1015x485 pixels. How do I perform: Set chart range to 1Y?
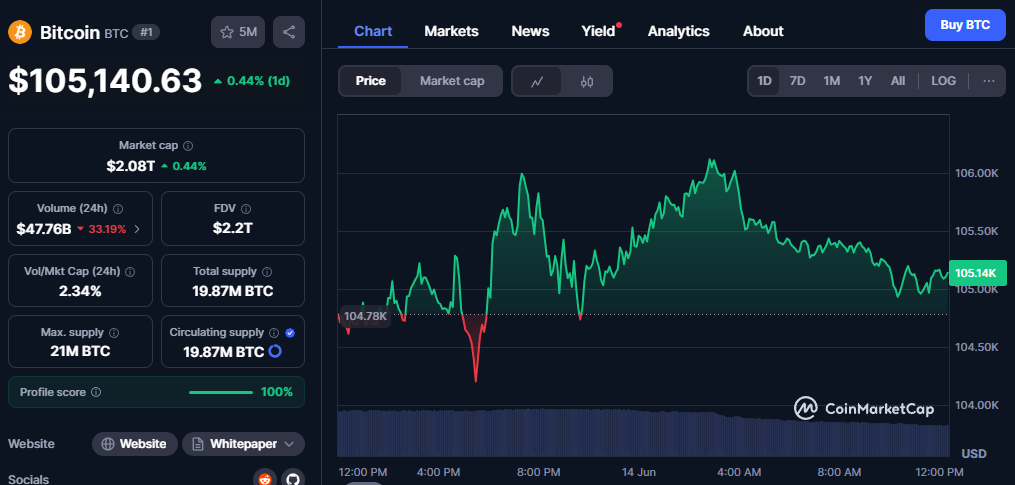pyautogui.click(x=865, y=81)
